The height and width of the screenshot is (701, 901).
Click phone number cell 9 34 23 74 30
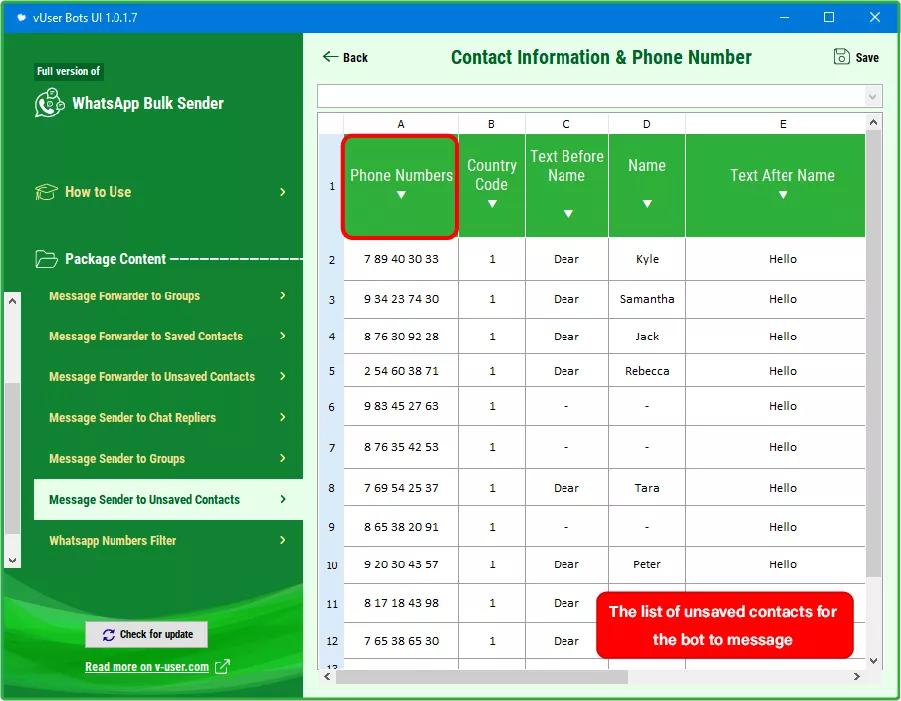click(x=401, y=299)
